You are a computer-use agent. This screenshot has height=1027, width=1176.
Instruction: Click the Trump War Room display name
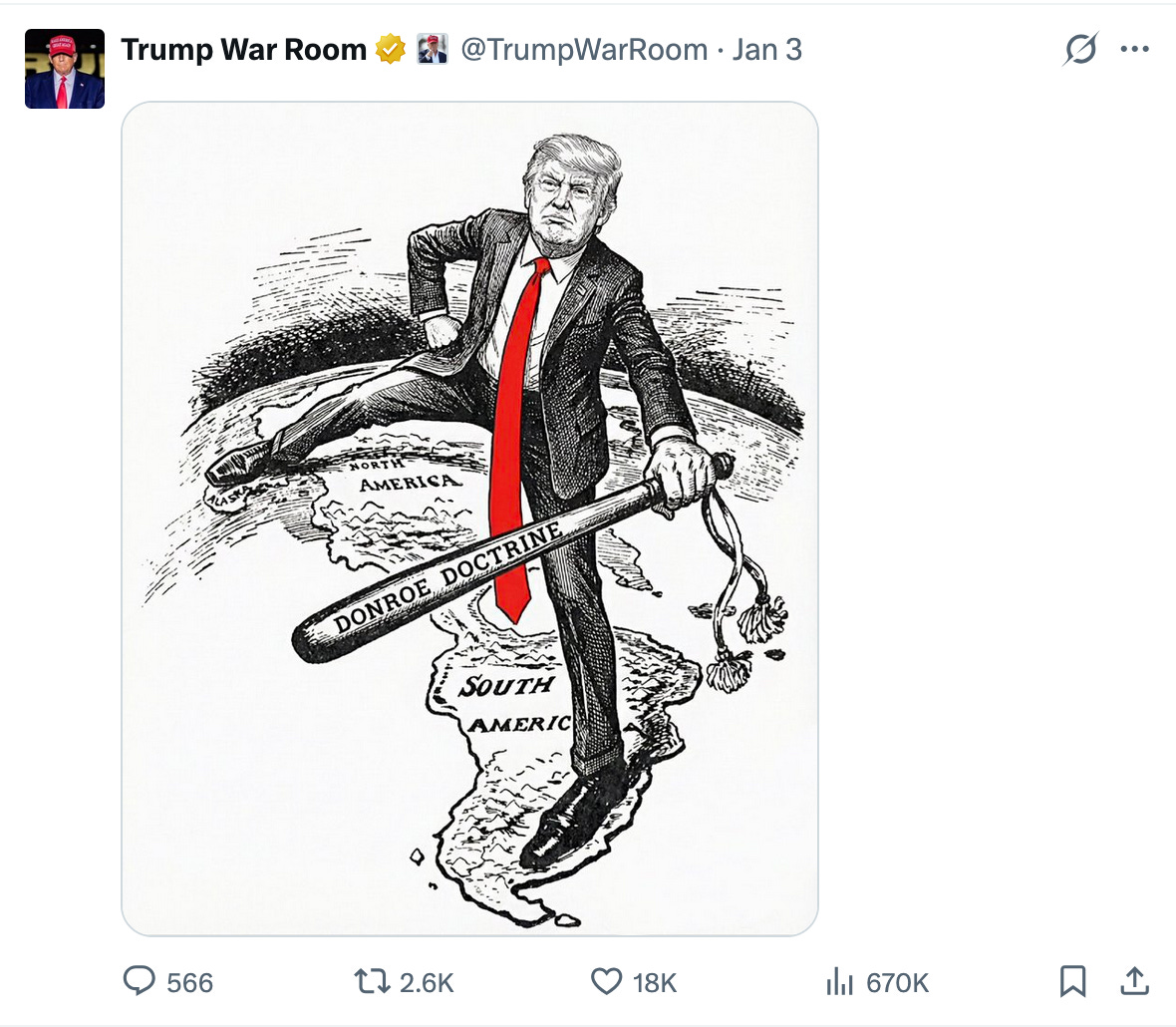tap(244, 50)
